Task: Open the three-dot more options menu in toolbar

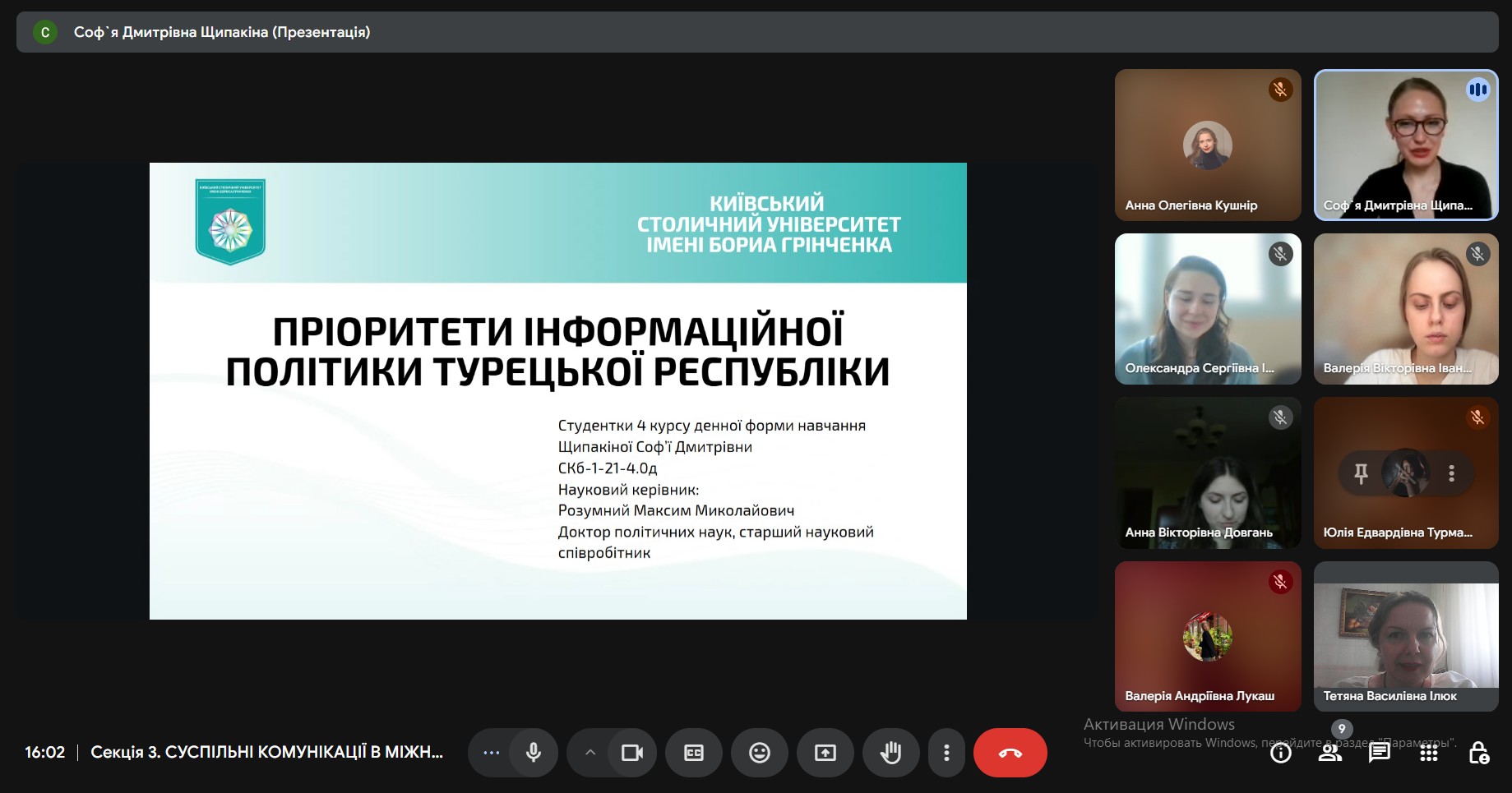Action: [946, 753]
